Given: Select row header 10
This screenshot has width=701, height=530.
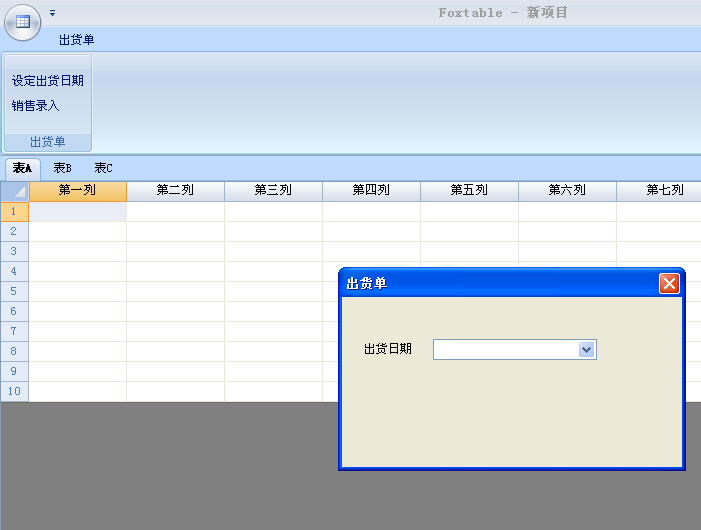Looking at the screenshot, I should click(x=14, y=391).
